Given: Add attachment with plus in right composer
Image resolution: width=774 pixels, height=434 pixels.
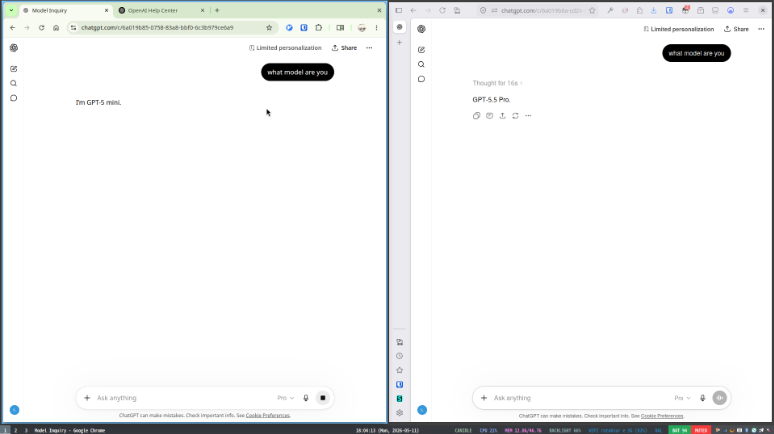Looking at the screenshot, I should (484, 398).
